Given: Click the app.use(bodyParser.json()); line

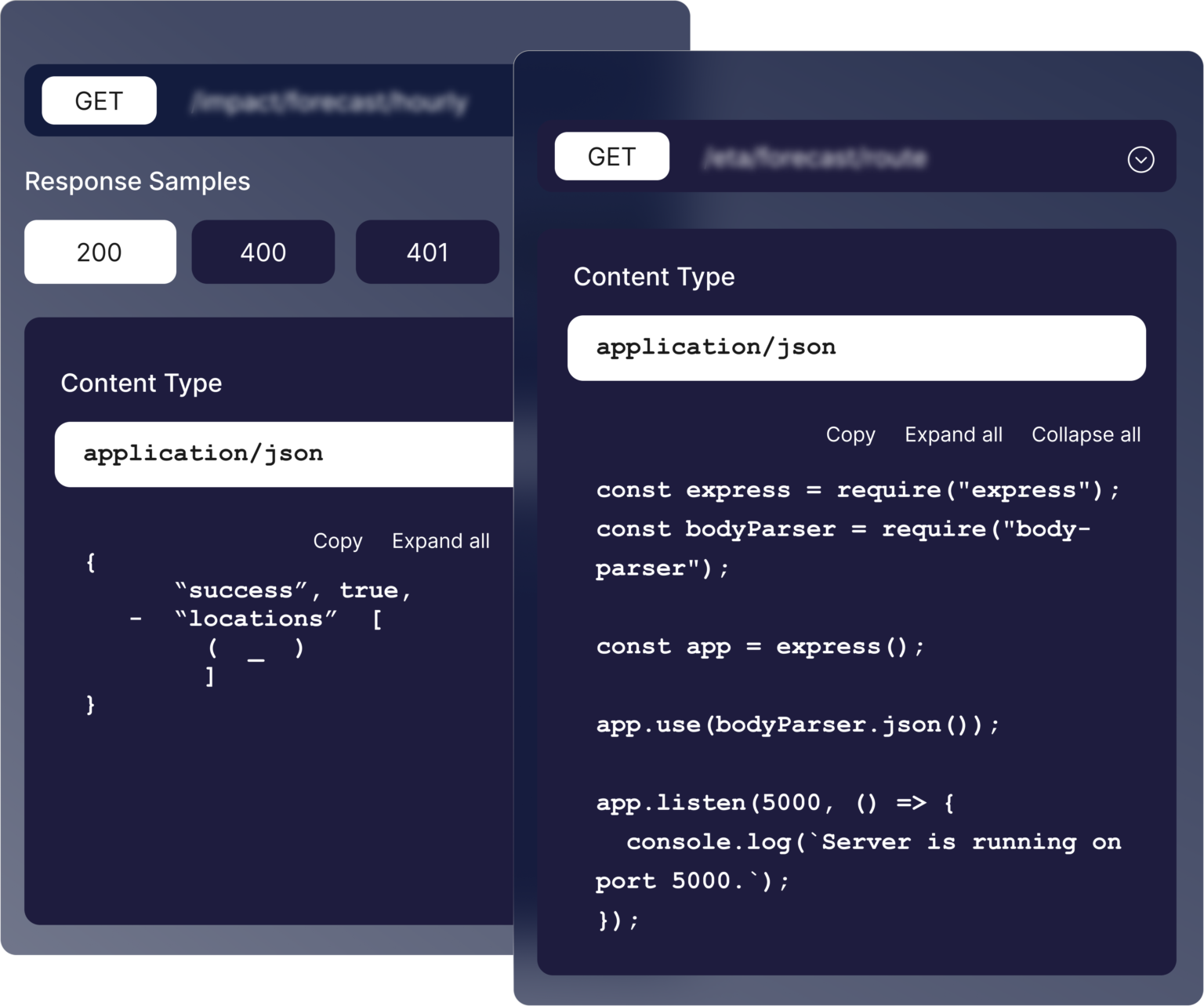Looking at the screenshot, I should click(798, 725).
